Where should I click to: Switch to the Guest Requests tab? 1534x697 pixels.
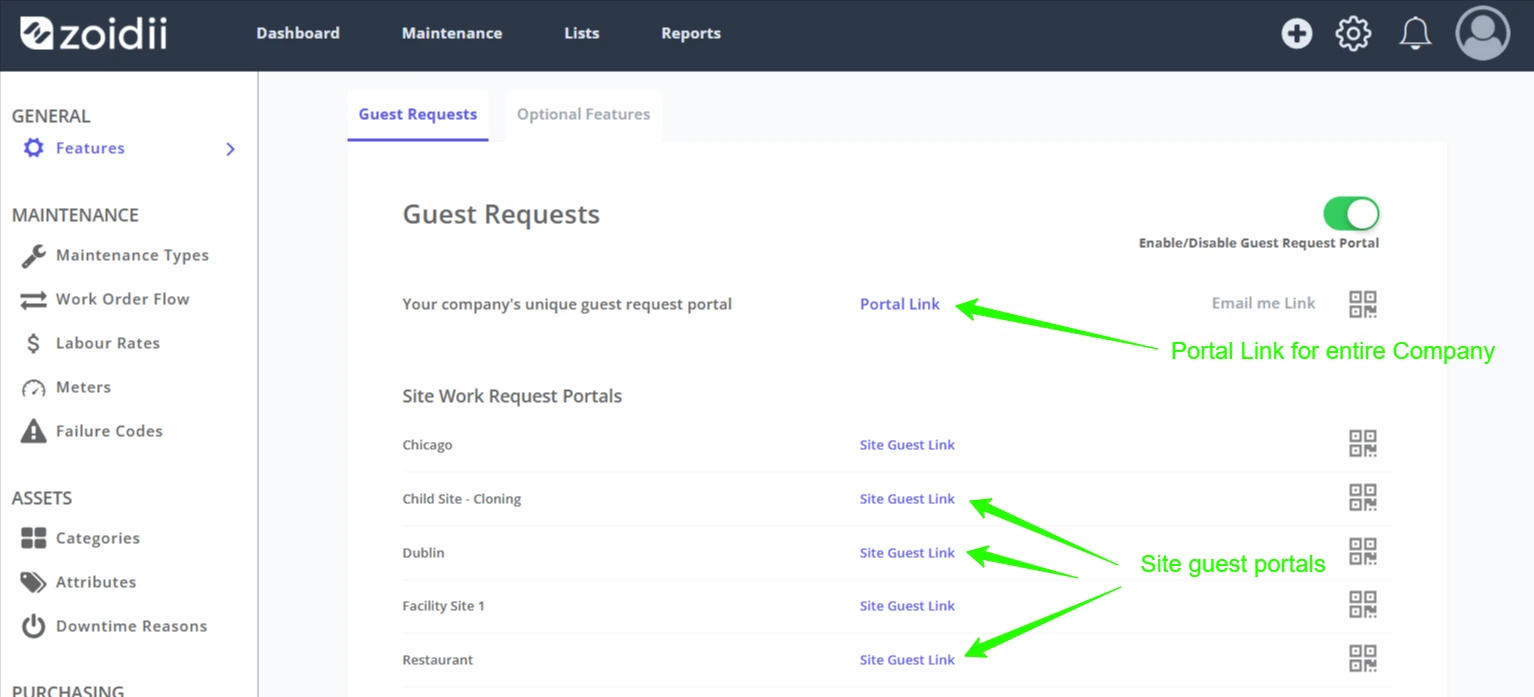pyautogui.click(x=418, y=114)
